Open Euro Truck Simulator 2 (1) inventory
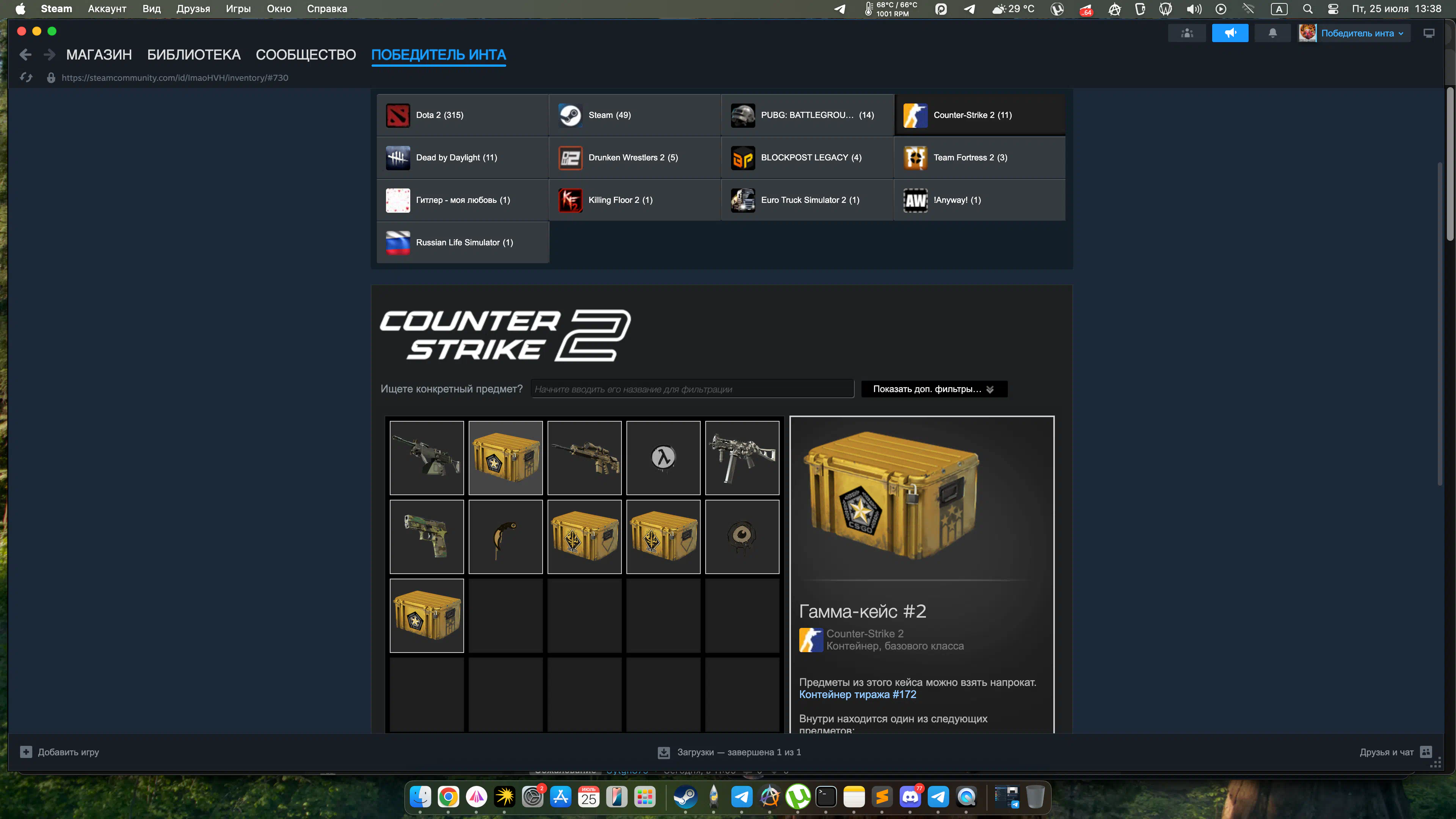 coord(807,200)
